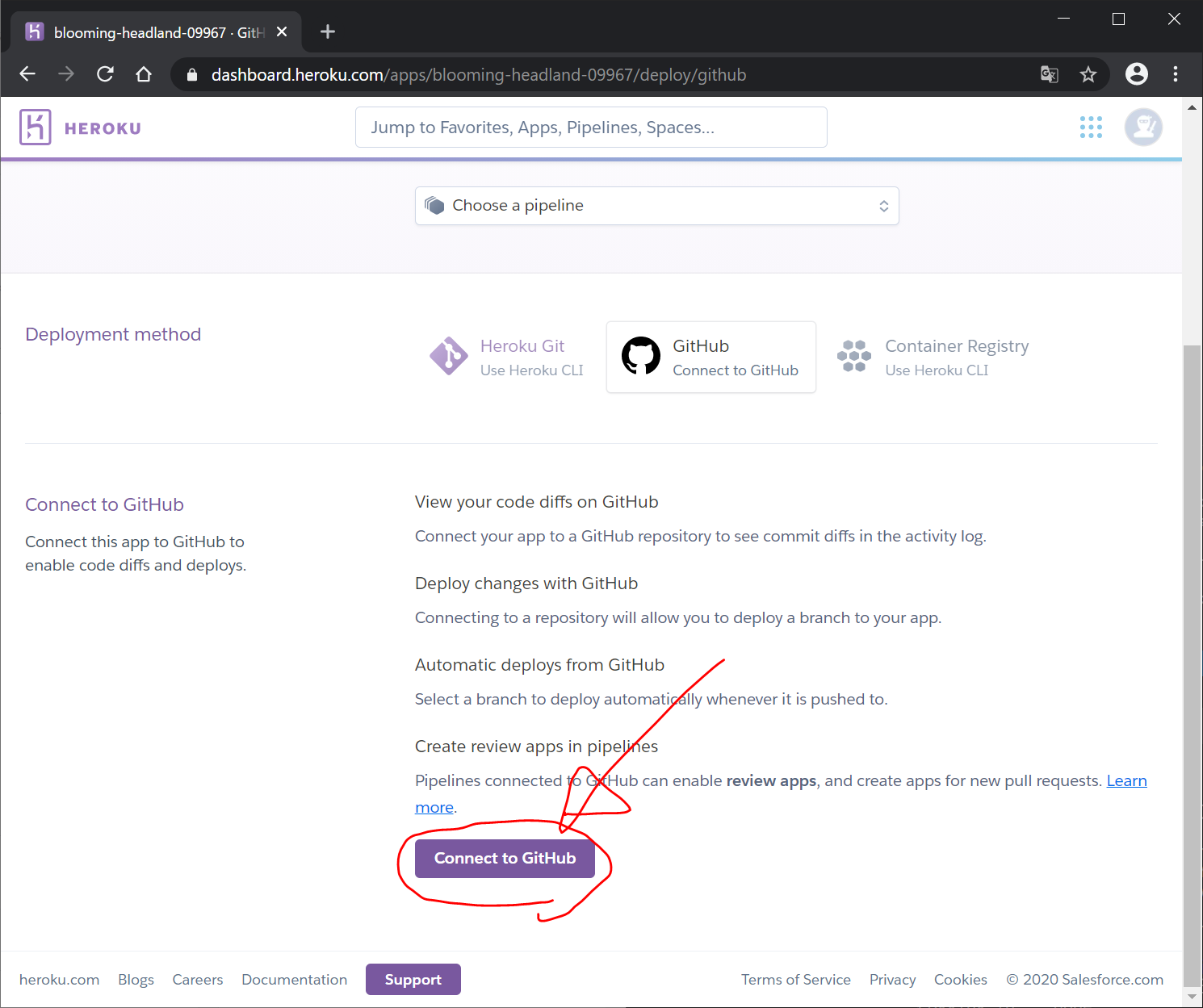Click the Deployment method heading
This screenshot has width=1203, height=1008.
coord(113,334)
